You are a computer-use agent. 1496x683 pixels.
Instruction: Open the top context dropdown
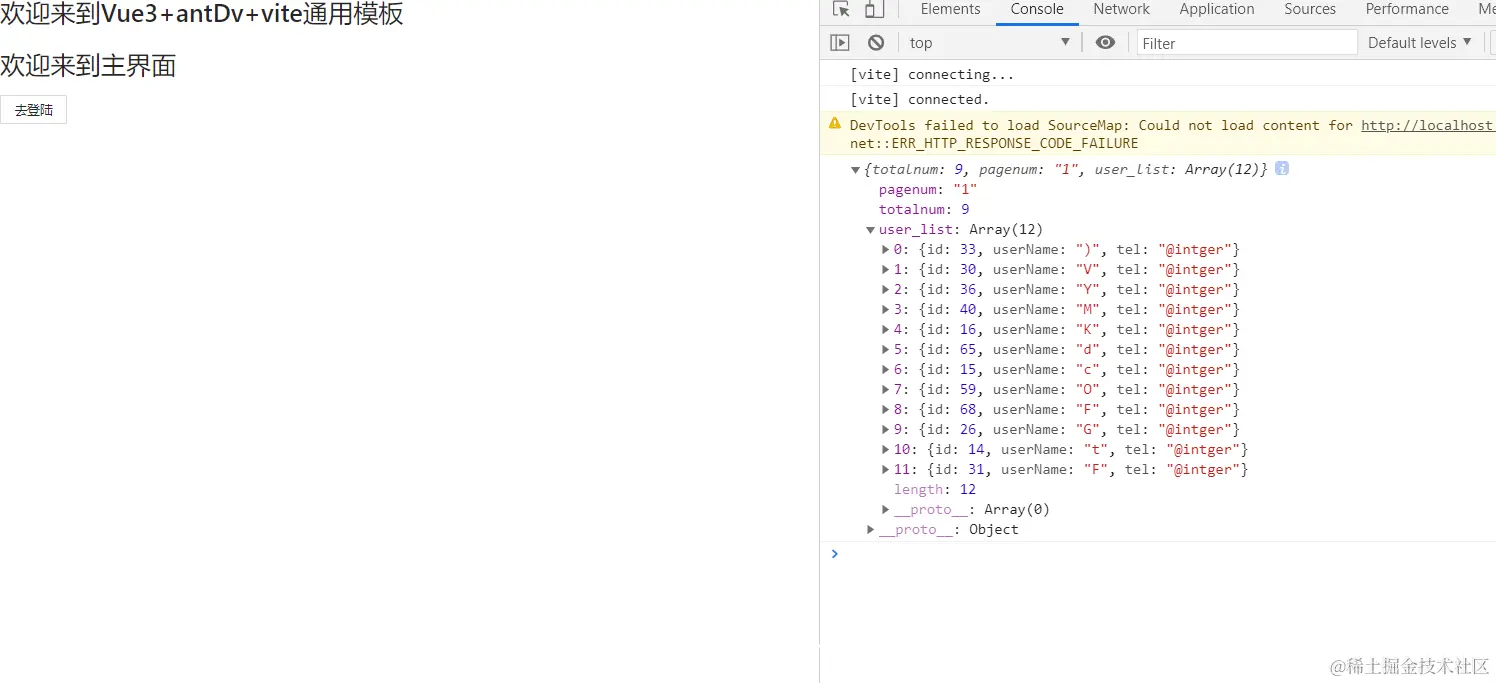[990, 42]
